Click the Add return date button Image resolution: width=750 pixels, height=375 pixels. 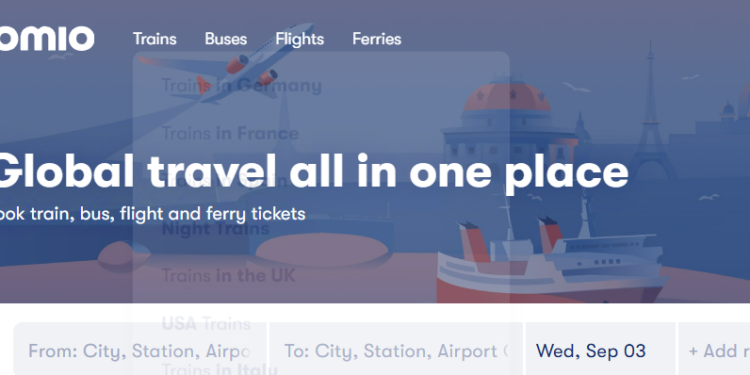tap(714, 351)
